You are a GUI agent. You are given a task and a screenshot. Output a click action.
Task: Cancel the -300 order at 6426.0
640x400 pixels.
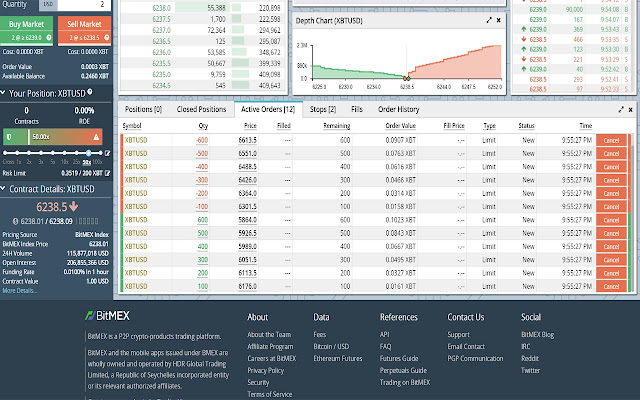(x=611, y=180)
